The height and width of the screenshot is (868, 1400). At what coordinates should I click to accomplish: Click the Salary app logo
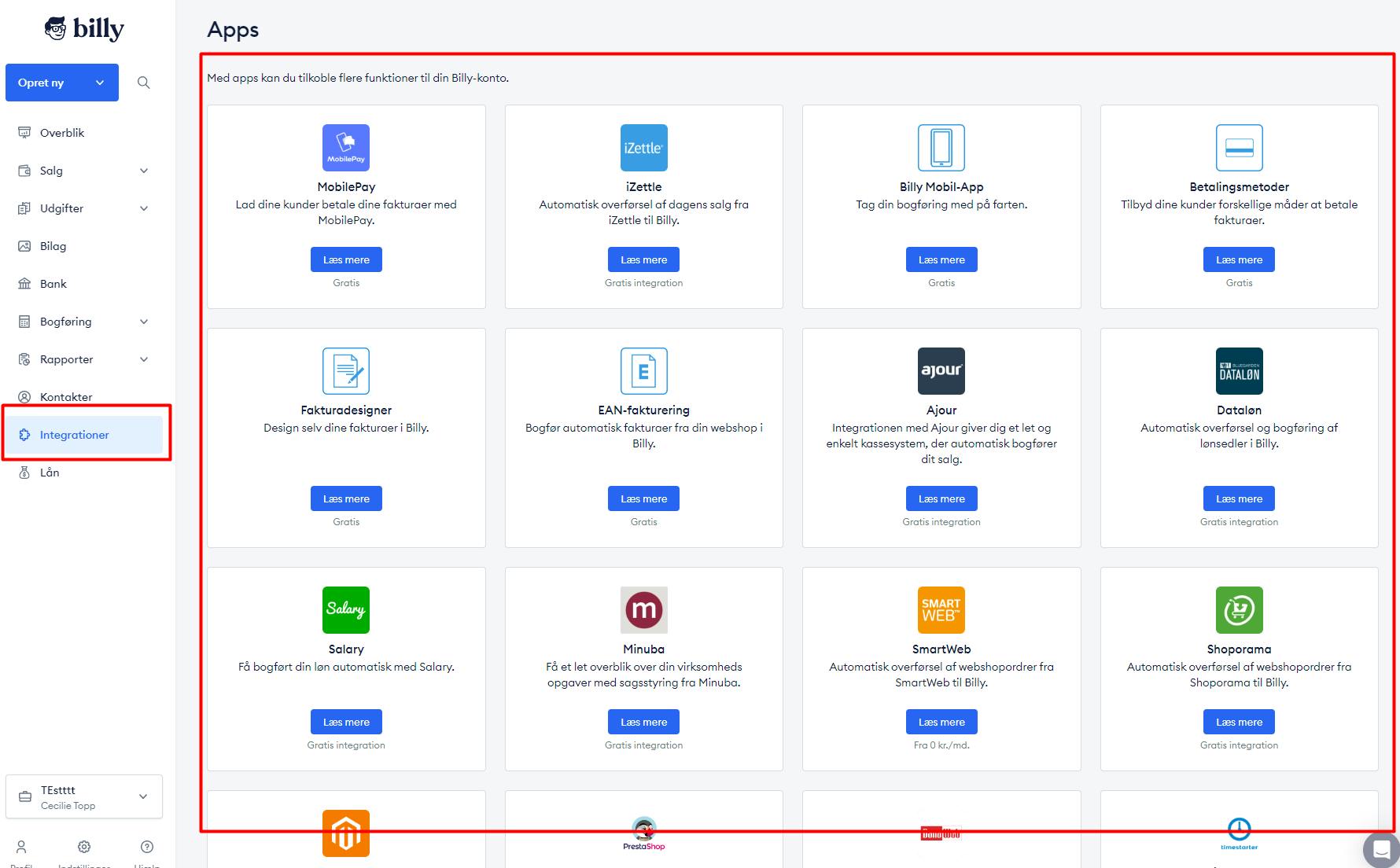coord(346,610)
